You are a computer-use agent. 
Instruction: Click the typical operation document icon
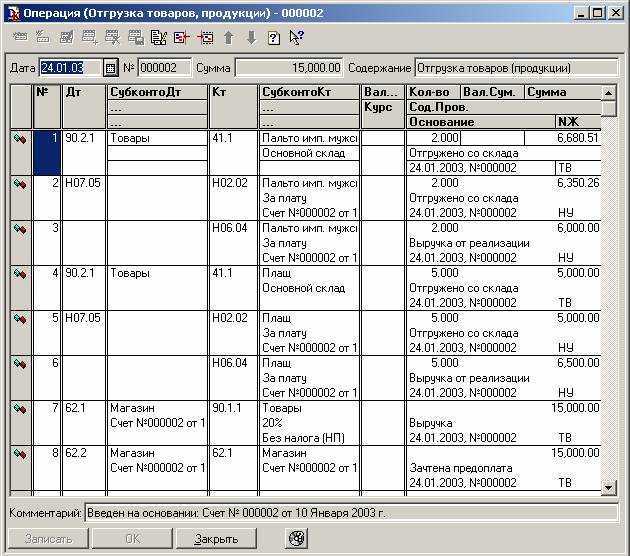(159, 37)
